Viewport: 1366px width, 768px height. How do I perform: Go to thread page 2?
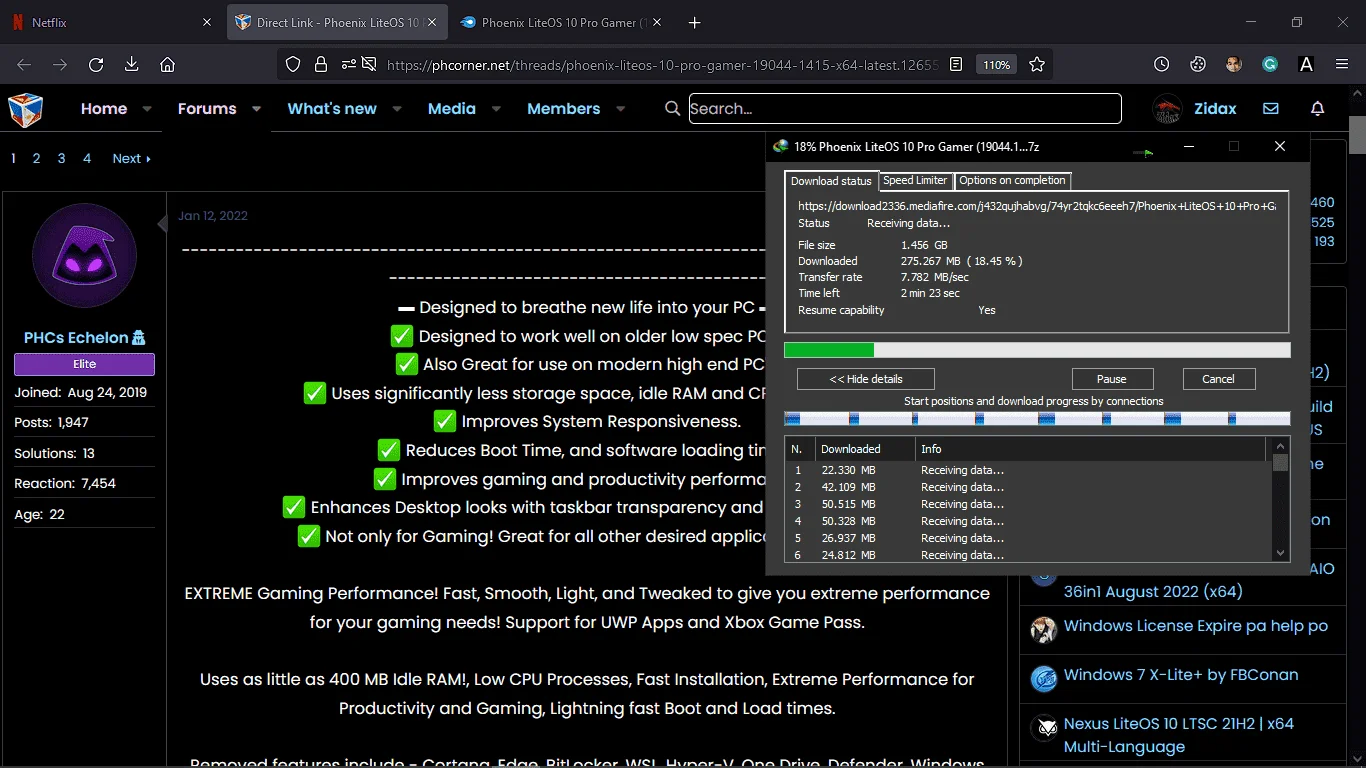[x=36, y=158]
